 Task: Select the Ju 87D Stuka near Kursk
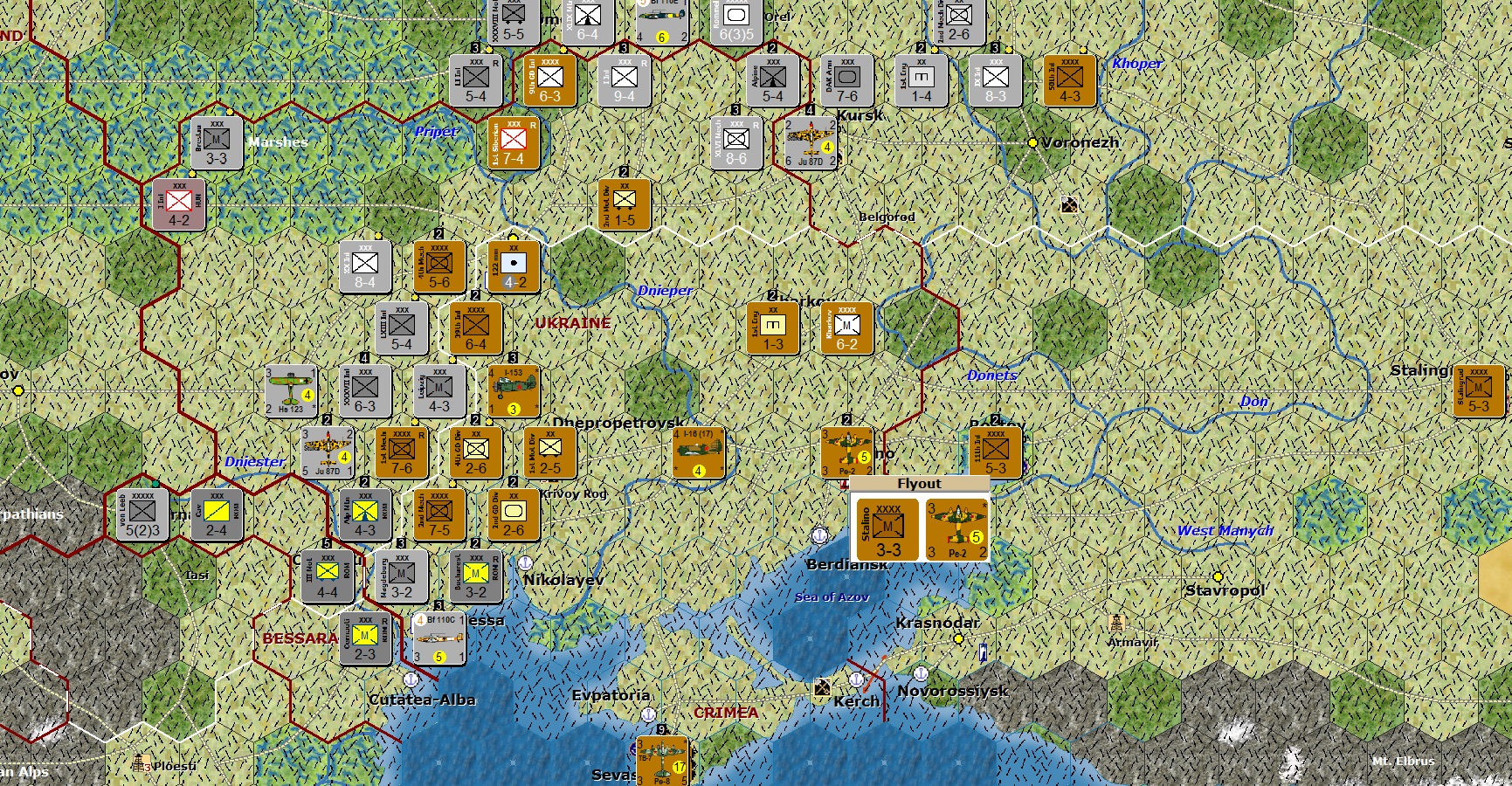811,142
